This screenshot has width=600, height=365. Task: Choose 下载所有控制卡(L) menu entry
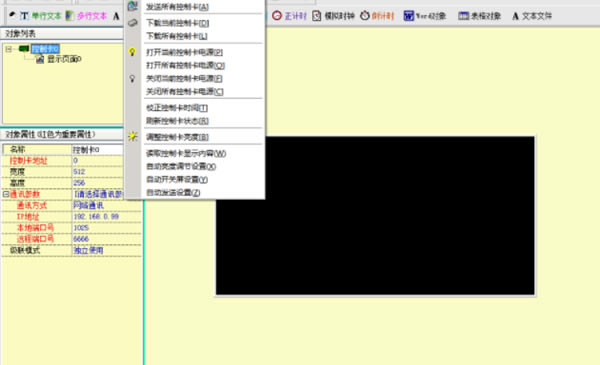click(x=176, y=36)
